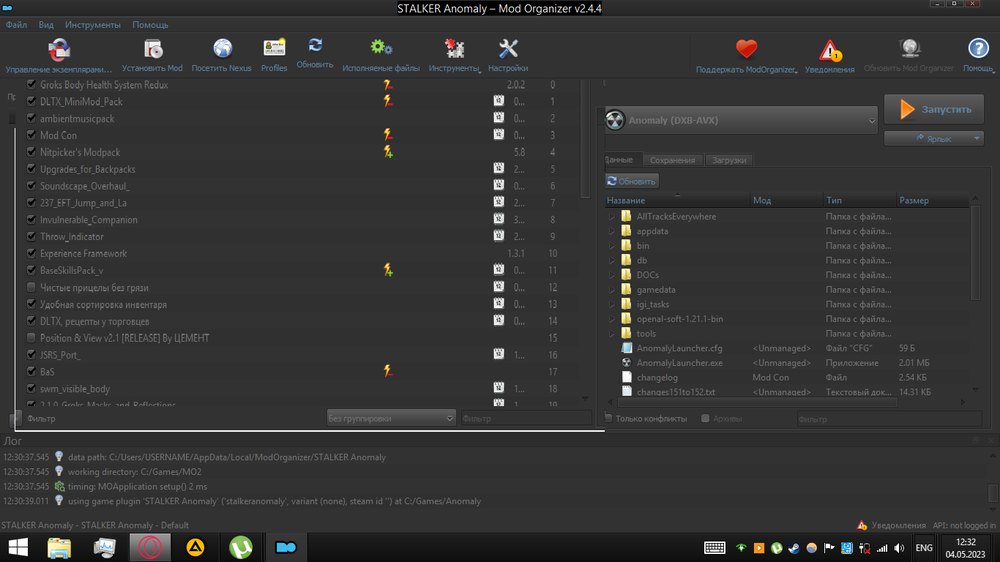This screenshot has width=1000, height=562.
Task: Disable the Mod Con mod checkbox
Action: (x=32, y=135)
